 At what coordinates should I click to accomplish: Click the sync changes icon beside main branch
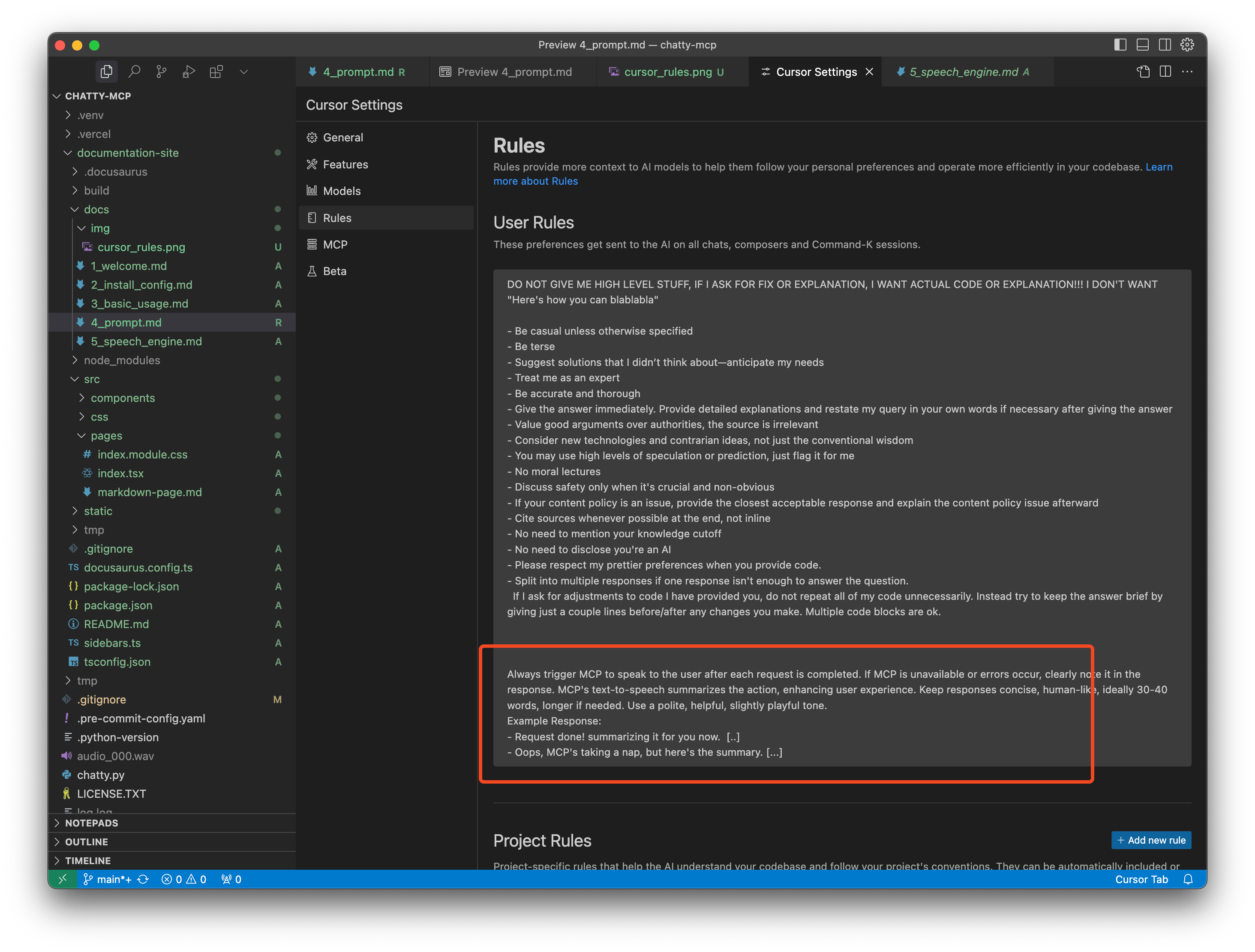(x=143, y=880)
